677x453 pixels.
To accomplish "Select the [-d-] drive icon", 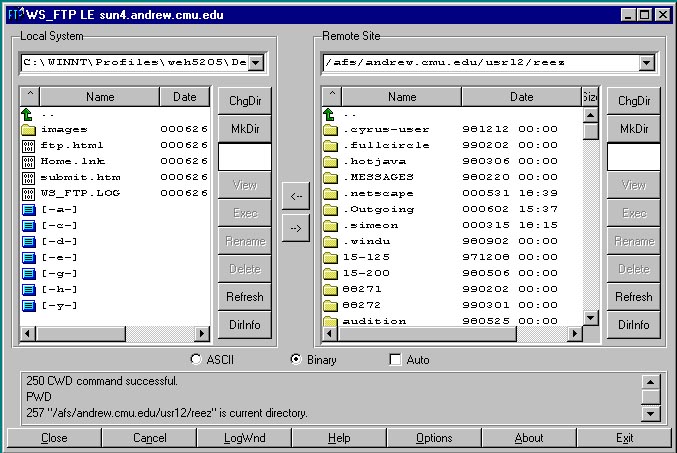I will point(28,242).
